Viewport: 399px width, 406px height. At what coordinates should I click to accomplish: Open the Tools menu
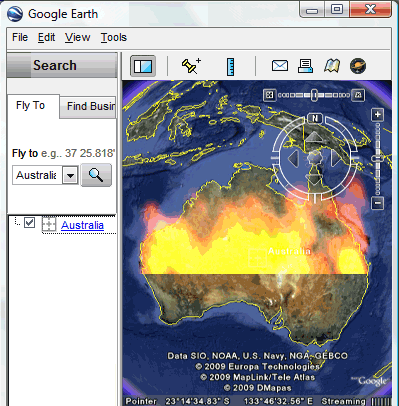tap(114, 37)
